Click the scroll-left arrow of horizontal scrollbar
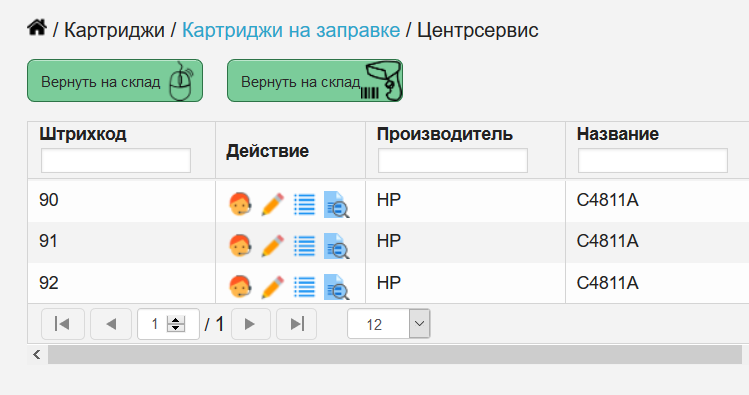 [37, 354]
